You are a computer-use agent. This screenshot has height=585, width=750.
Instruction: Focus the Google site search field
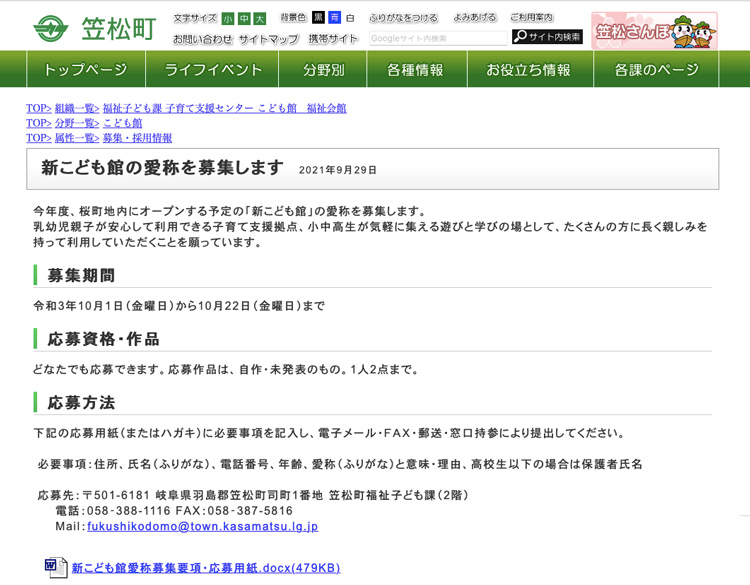tap(438, 38)
